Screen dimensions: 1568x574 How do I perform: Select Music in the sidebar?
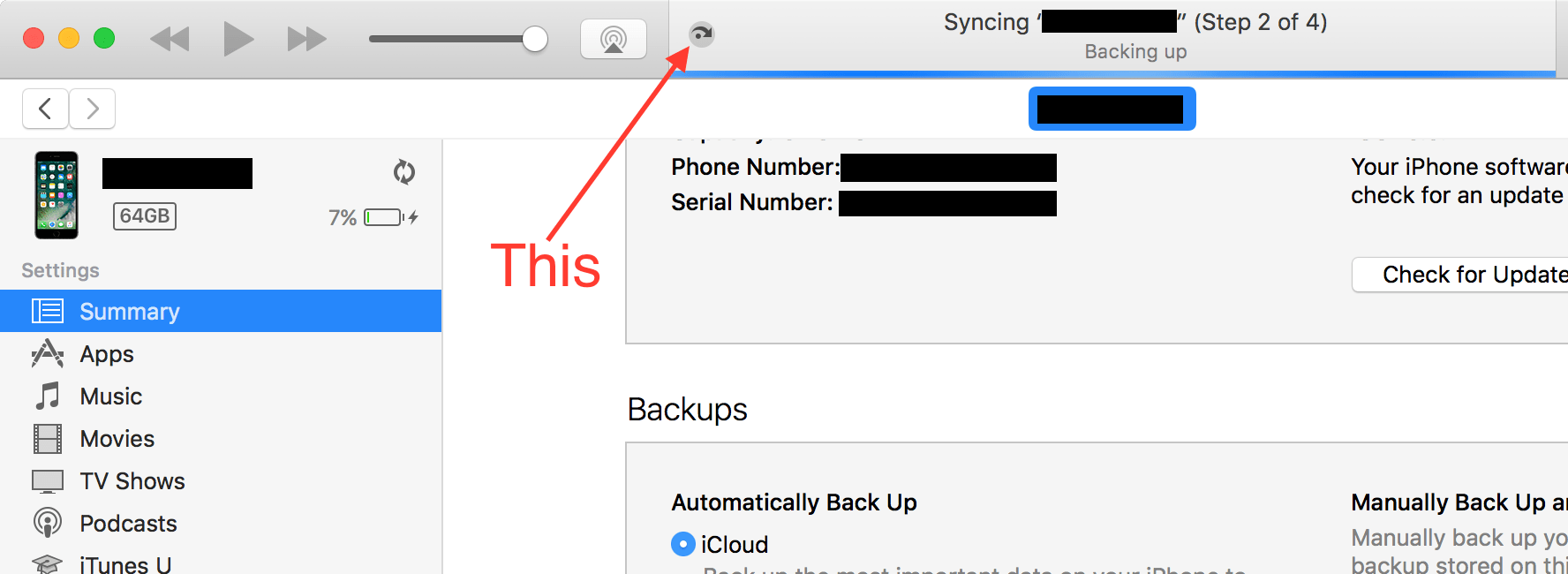click(110, 397)
